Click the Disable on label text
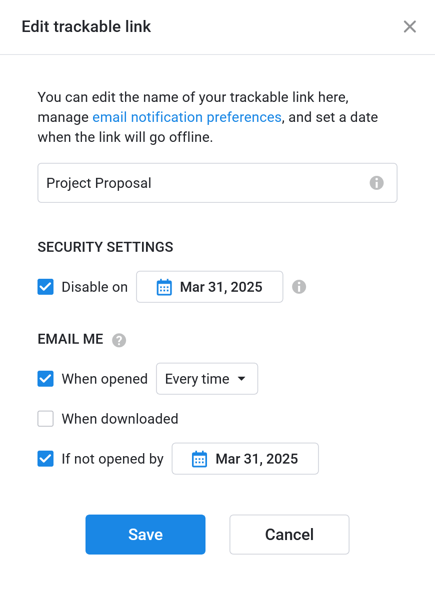The width and height of the screenshot is (435, 592). click(x=95, y=287)
